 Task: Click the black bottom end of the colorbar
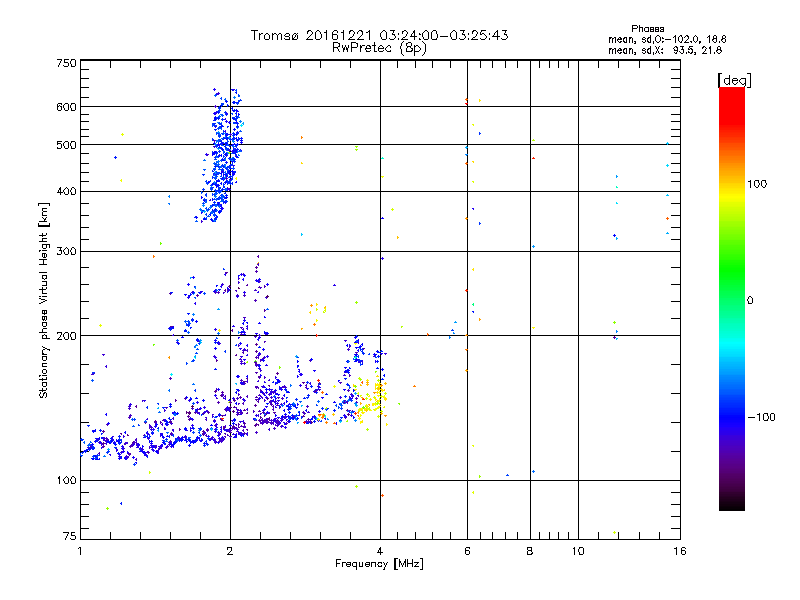click(x=732, y=504)
